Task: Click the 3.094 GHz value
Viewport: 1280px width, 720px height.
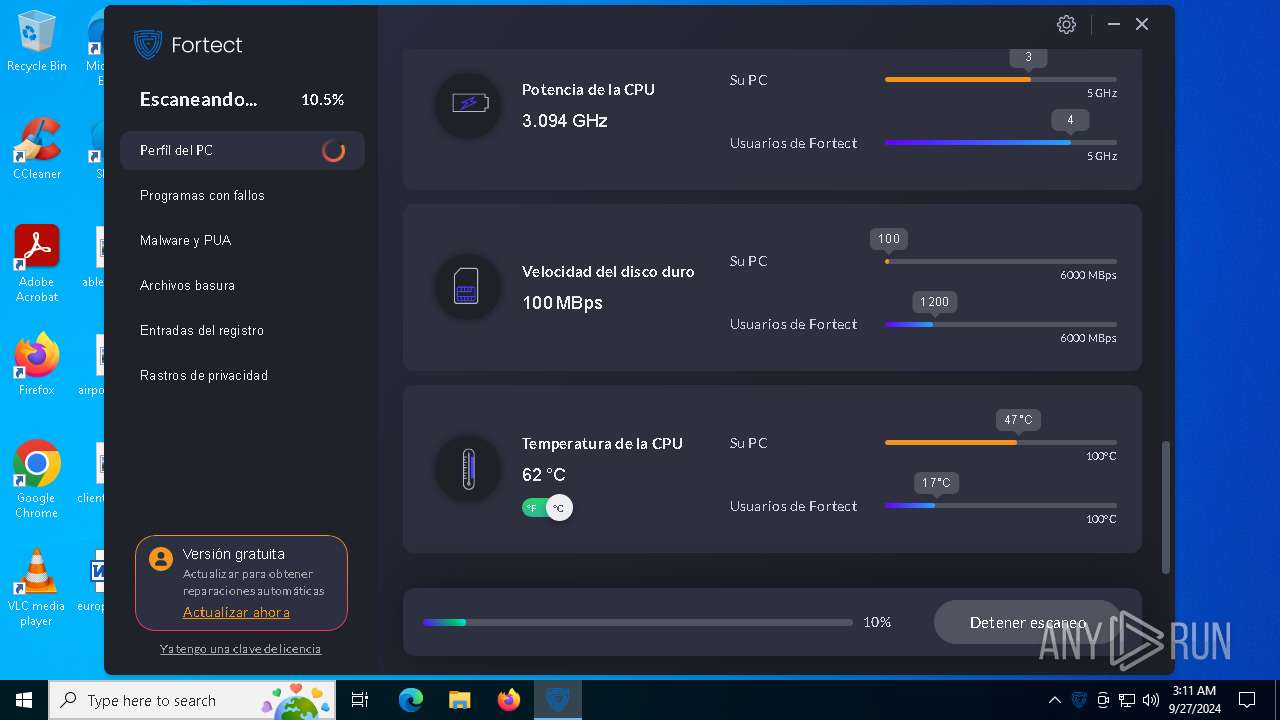Action: 565,121
